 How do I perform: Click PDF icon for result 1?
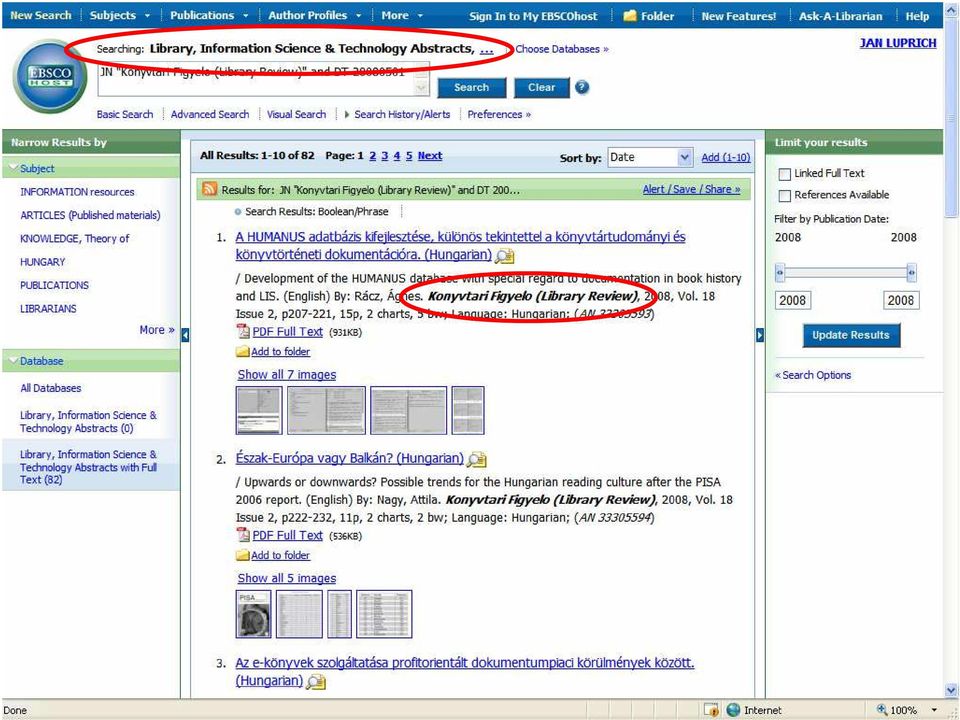point(243,332)
